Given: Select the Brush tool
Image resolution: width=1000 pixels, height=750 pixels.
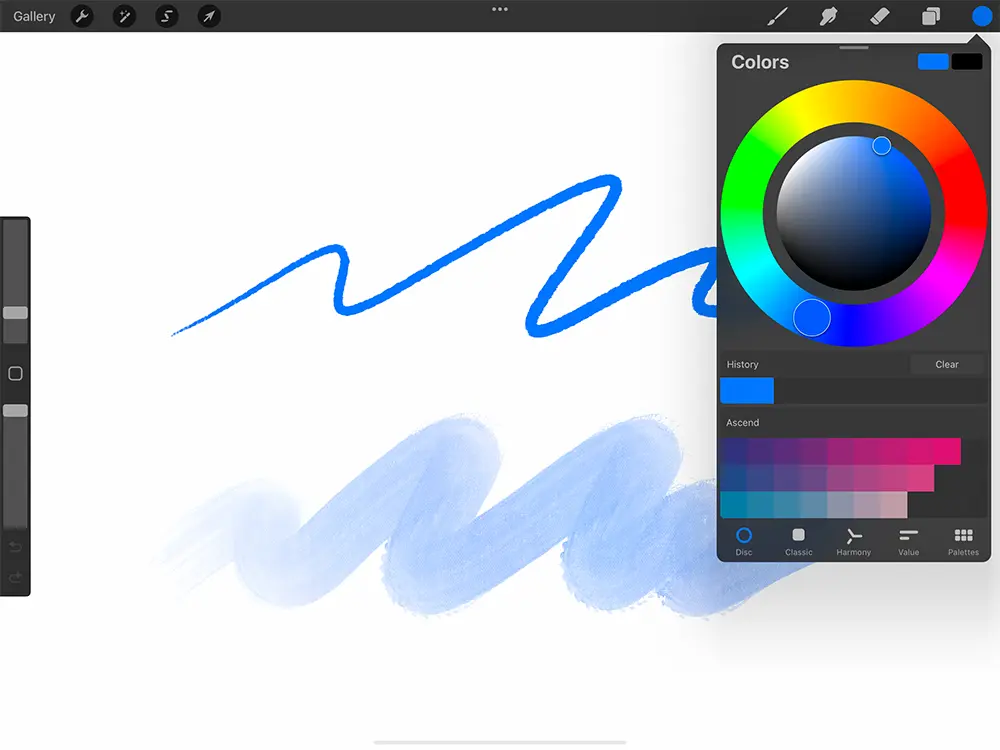Looking at the screenshot, I should coord(777,16).
